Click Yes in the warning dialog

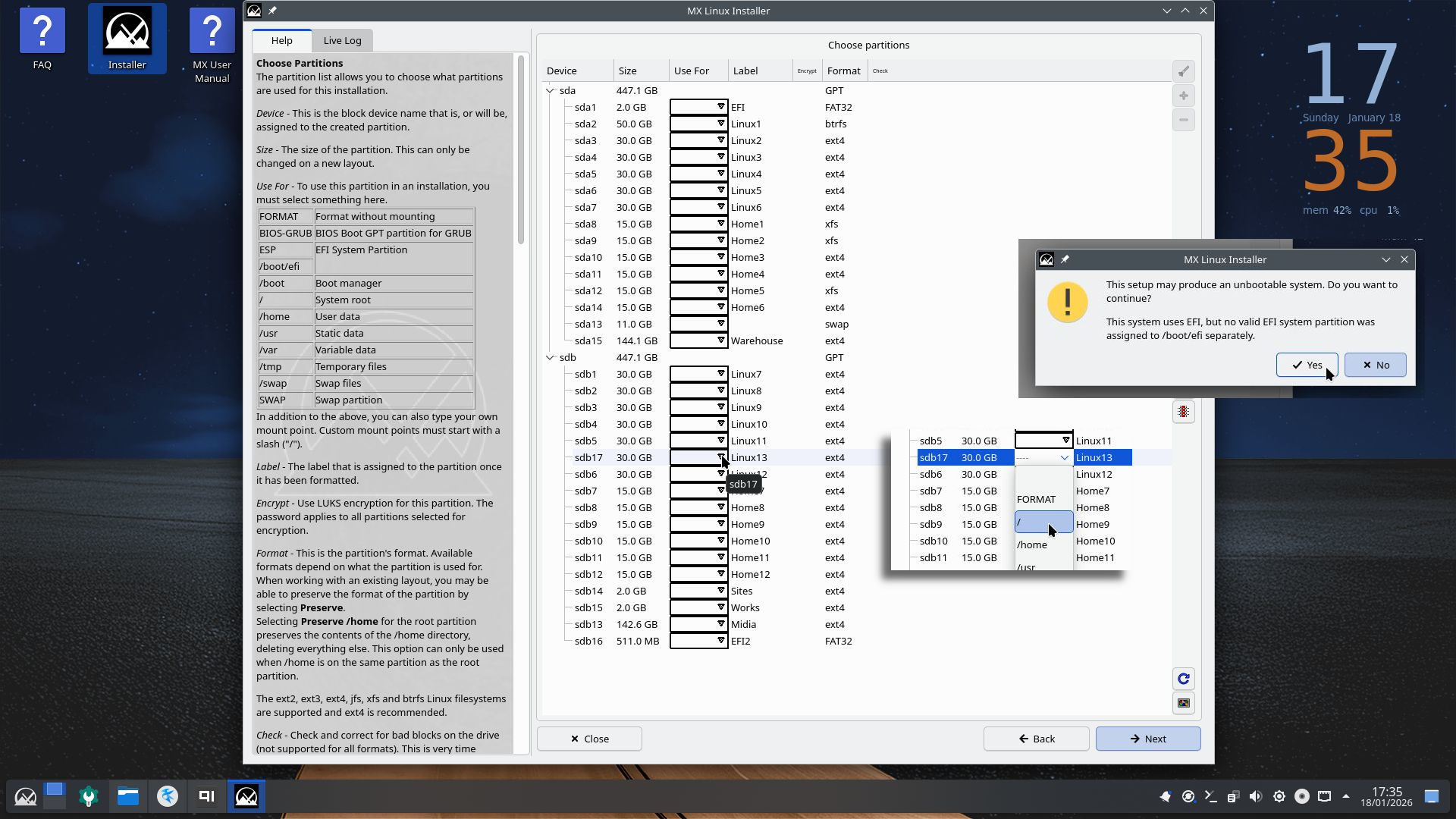click(x=1306, y=365)
